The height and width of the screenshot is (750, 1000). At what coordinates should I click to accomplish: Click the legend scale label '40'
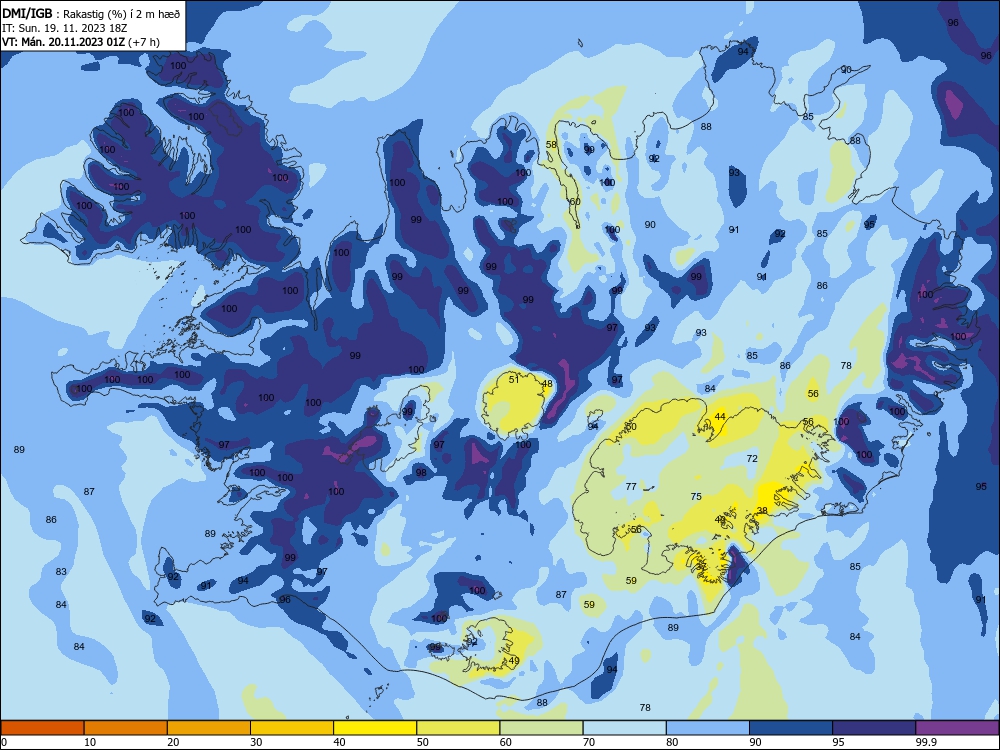[x=340, y=742]
